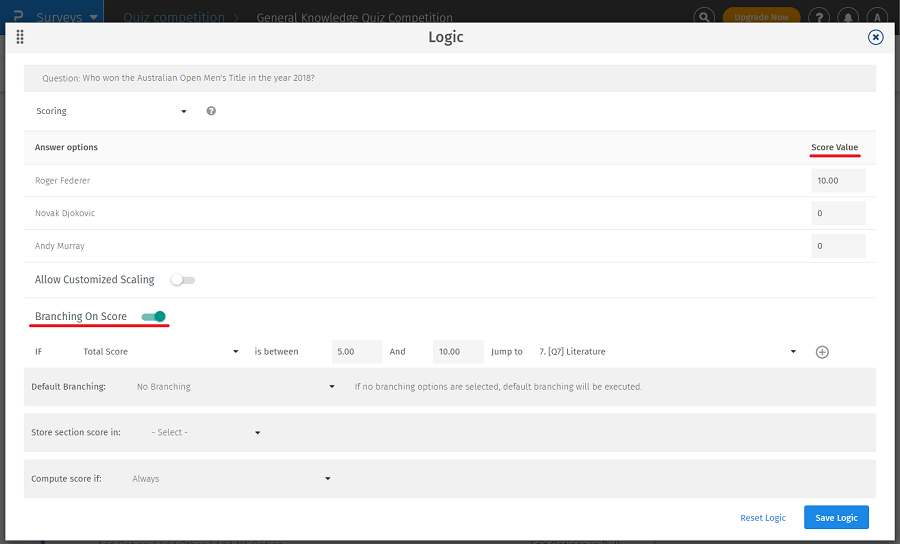Viewport: 900px width, 544px height.
Task: Click the user account avatar icon
Action: (876, 17)
